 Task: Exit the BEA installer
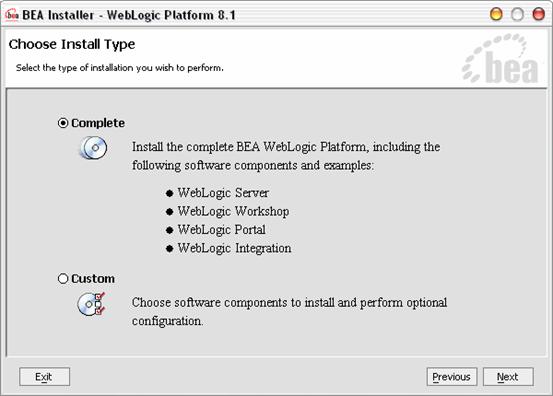(44, 377)
